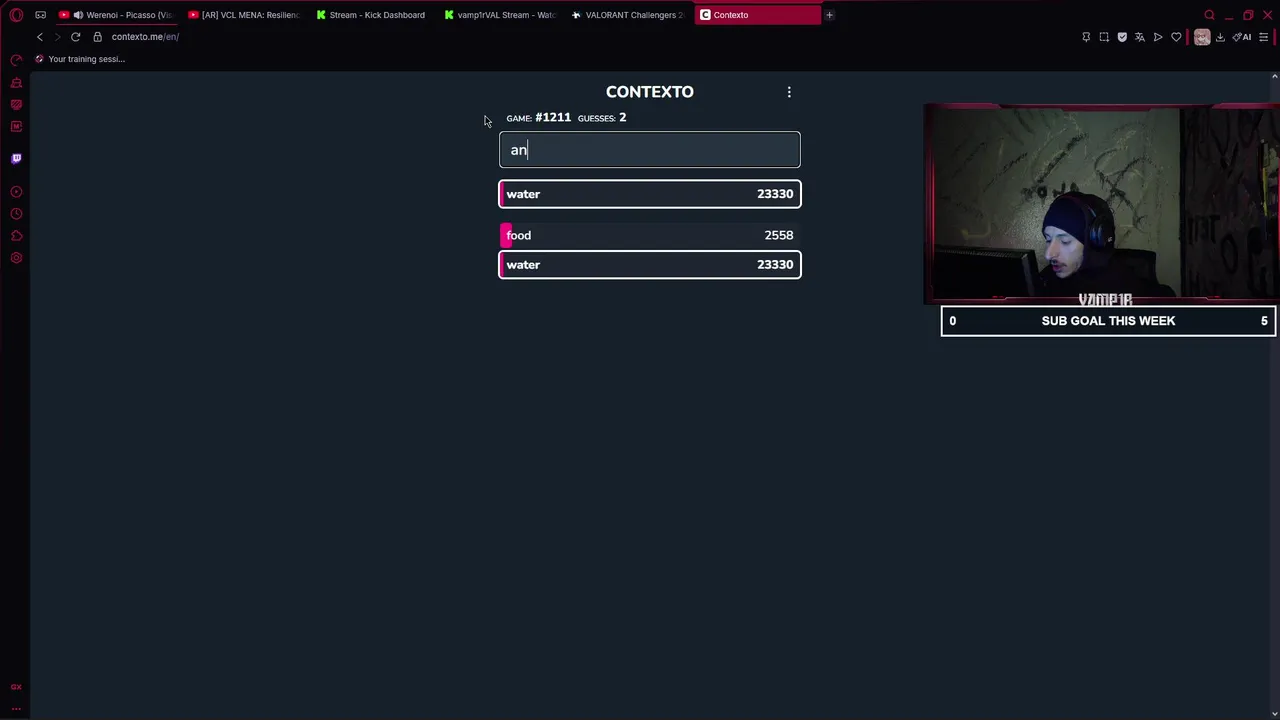
Task: Reload the Contexto page
Action: pyautogui.click(x=75, y=37)
